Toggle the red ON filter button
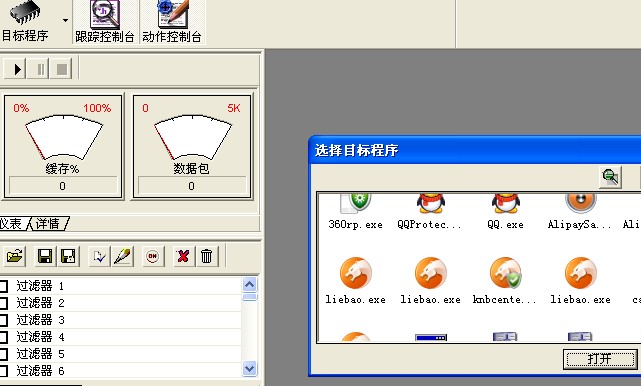This screenshot has width=641, height=386. point(153,256)
